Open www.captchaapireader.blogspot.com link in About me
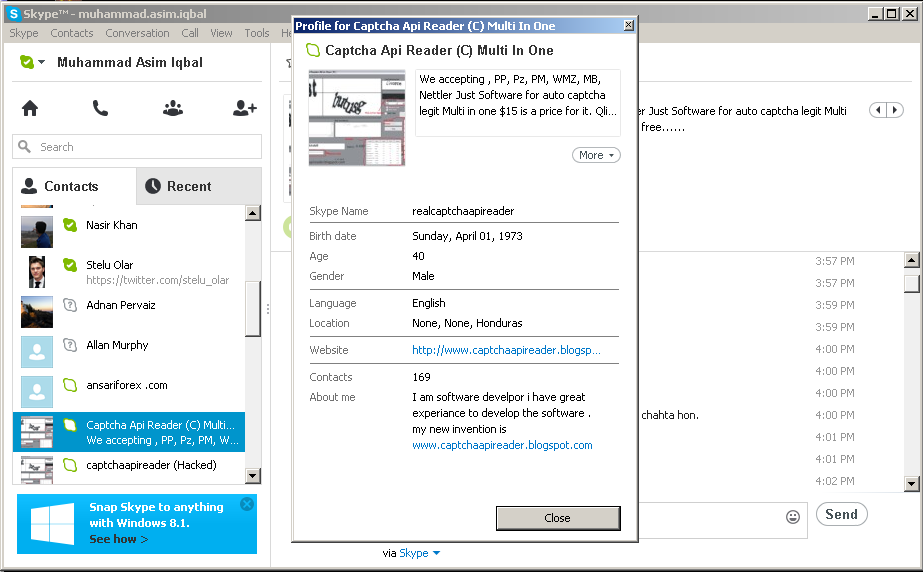The width and height of the screenshot is (923, 572). 502,445
